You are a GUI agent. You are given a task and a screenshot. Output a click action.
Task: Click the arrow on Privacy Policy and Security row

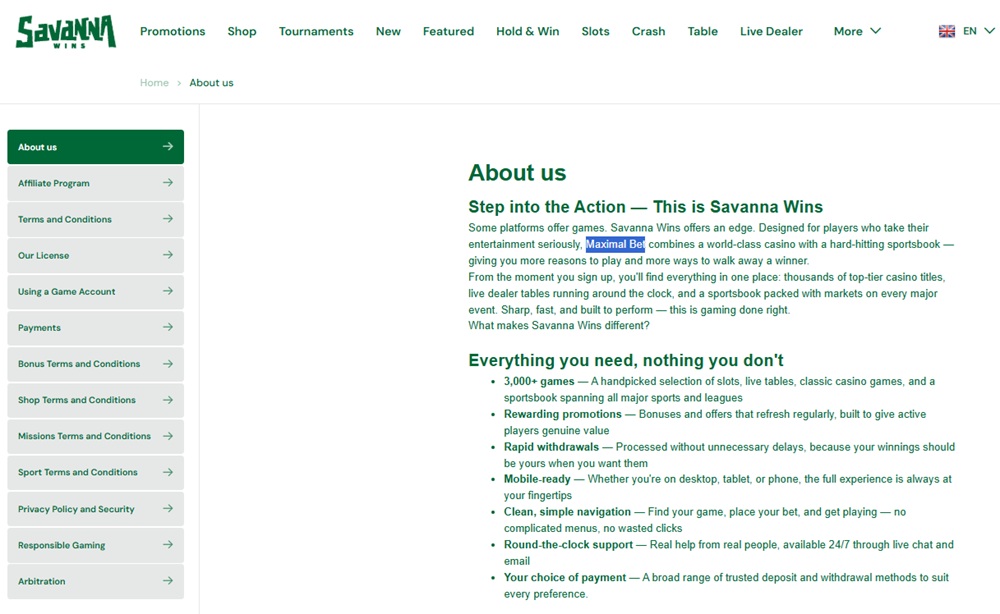(168, 509)
